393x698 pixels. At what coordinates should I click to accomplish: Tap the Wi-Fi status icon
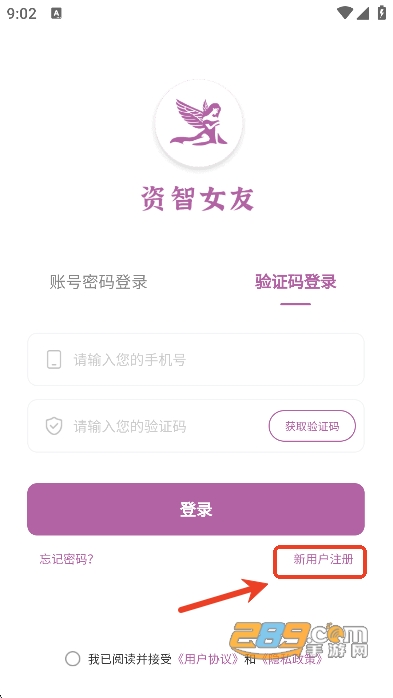[x=344, y=13]
